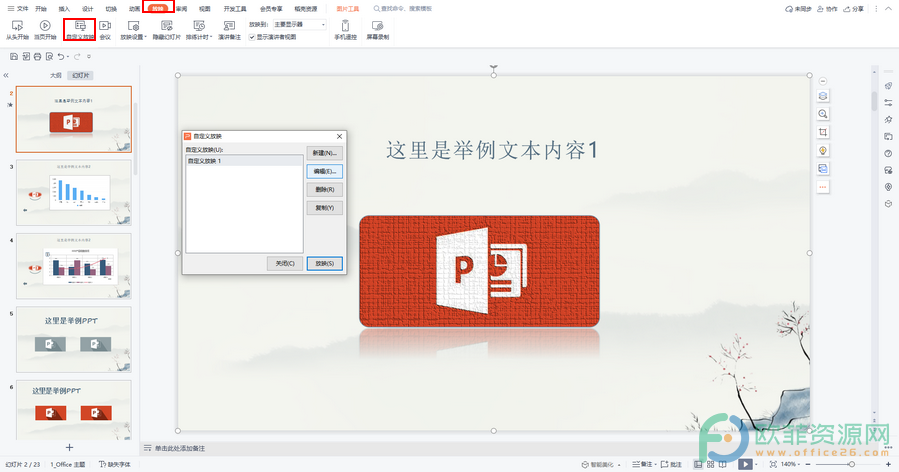Switch to the Review (审阅) tab

click(181, 9)
